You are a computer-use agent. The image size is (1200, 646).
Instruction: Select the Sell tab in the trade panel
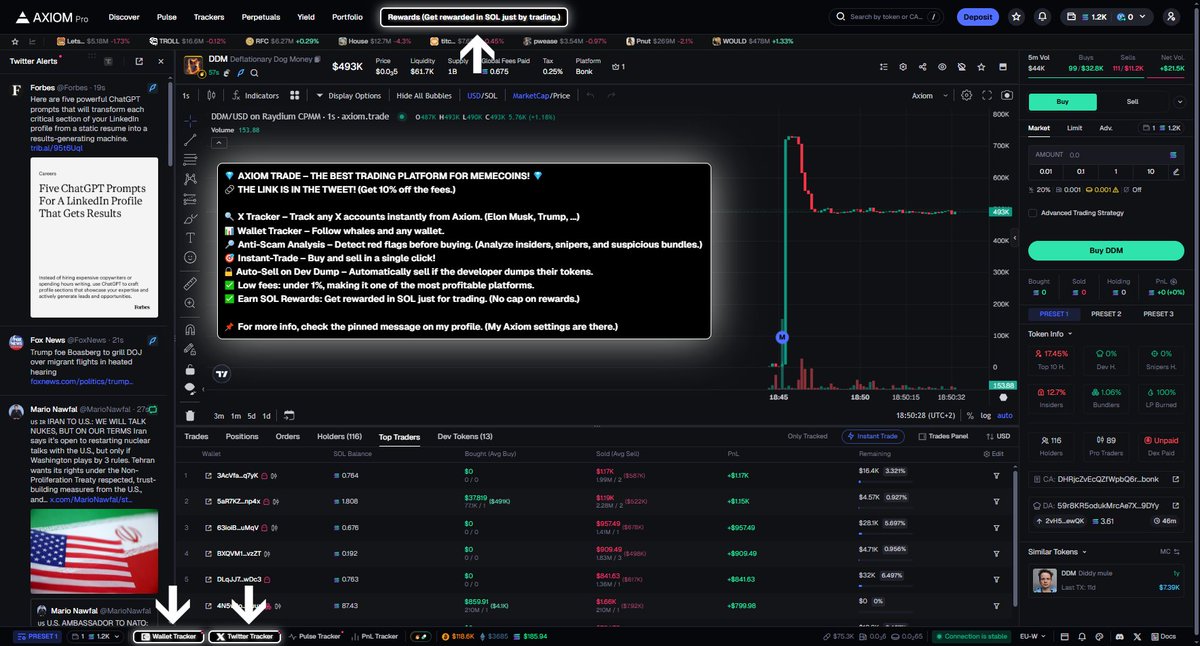[x=1133, y=102]
